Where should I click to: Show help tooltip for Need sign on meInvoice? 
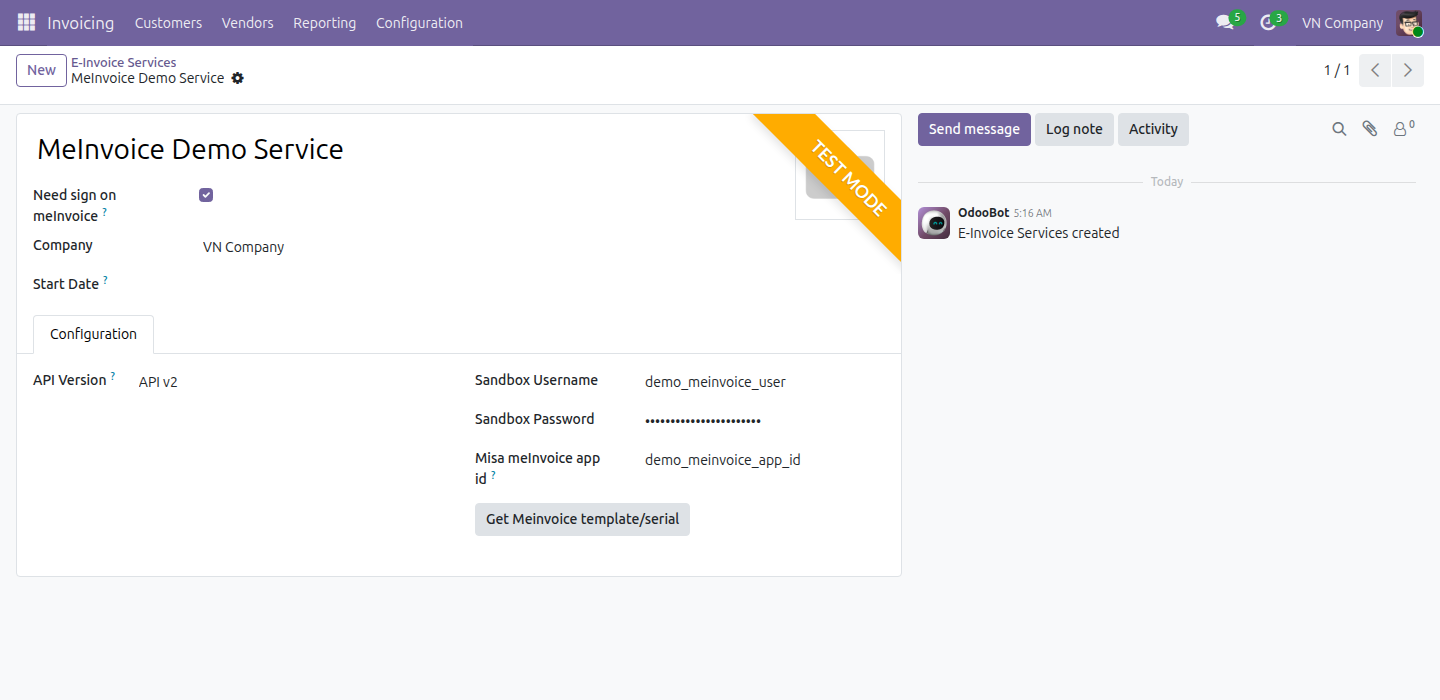(x=105, y=213)
